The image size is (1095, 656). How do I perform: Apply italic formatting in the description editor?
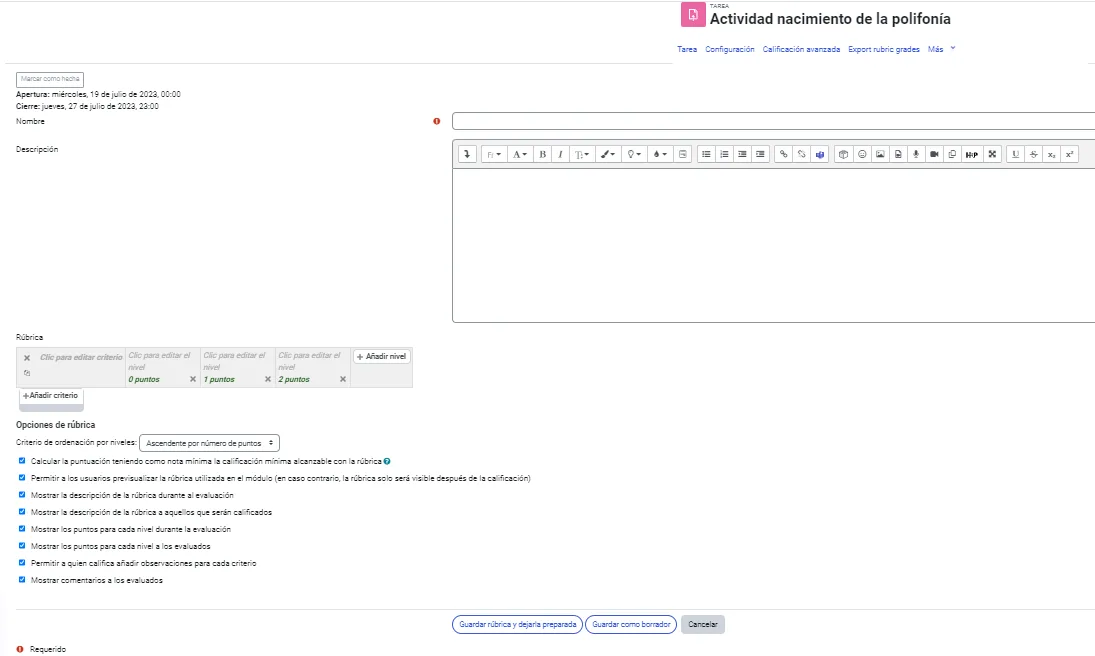pos(559,153)
